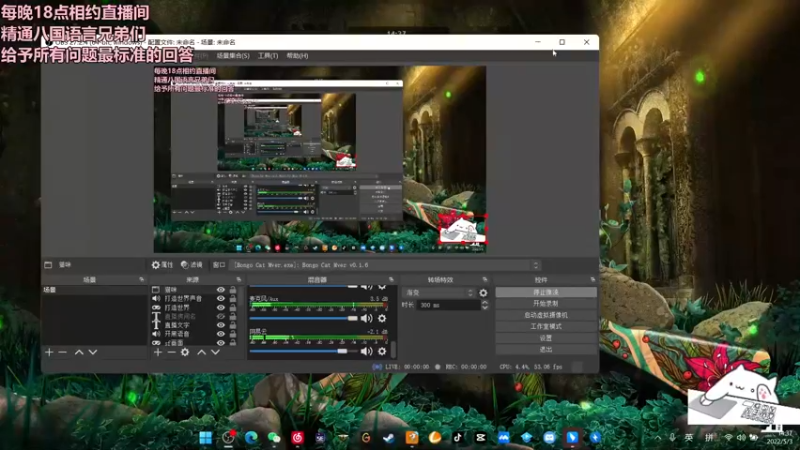The image size is (800, 450).
Task: Click 开始录制 to start recording
Action: click(546, 304)
